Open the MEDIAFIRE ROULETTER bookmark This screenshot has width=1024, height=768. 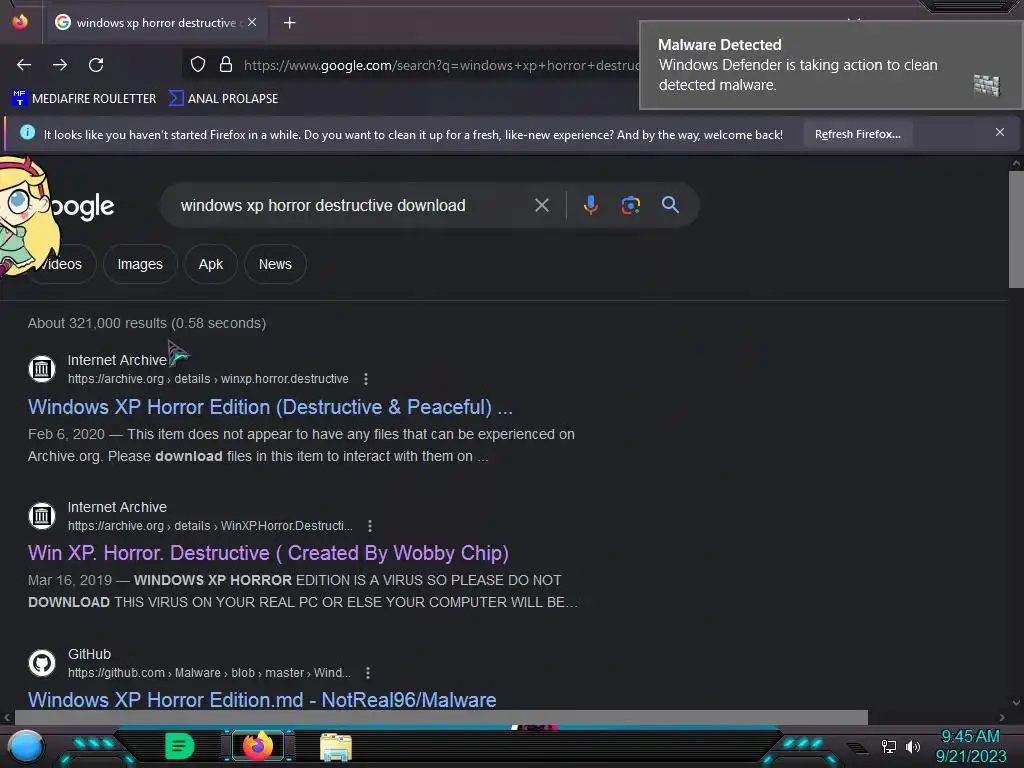pyautogui.click(x=84, y=99)
